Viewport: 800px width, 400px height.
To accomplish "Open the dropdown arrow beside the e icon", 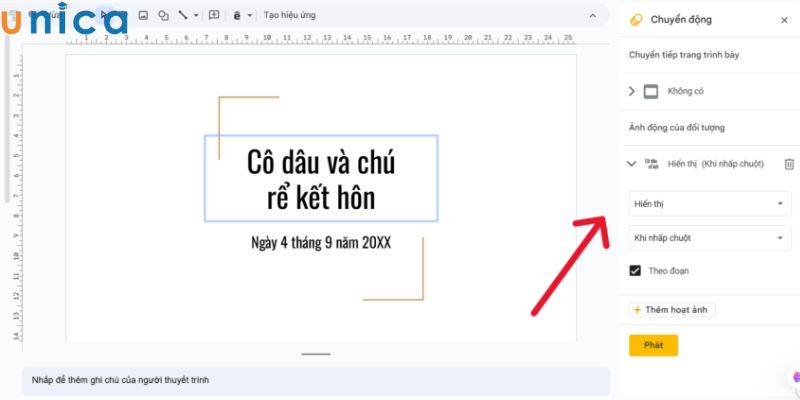I will click(249, 15).
